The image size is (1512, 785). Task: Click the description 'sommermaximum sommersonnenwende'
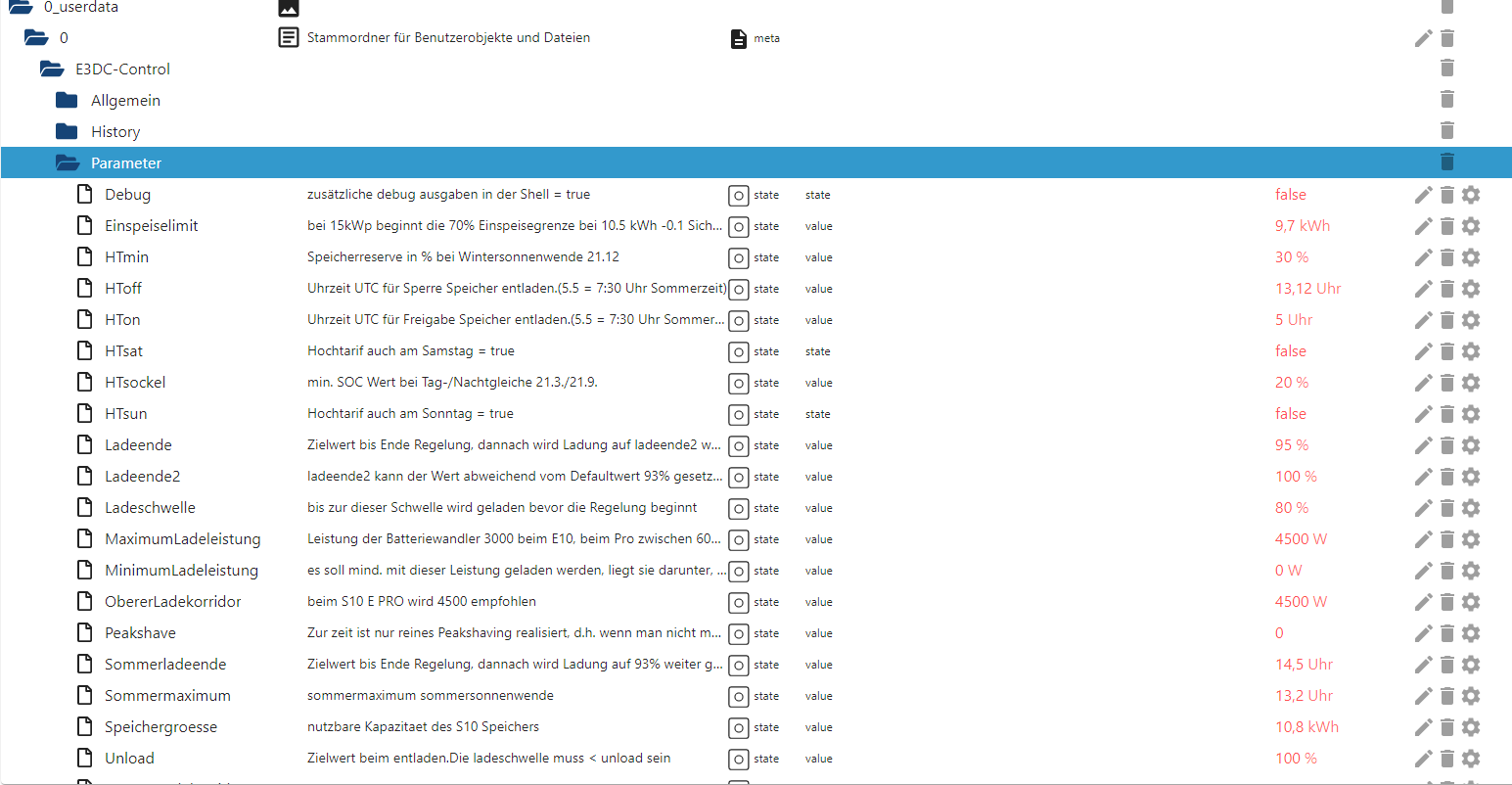pos(431,696)
